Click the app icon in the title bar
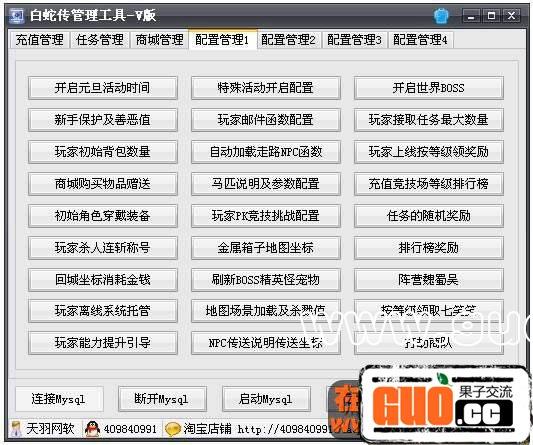Image resolution: width=533 pixels, height=445 pixels. pos(16,15)
